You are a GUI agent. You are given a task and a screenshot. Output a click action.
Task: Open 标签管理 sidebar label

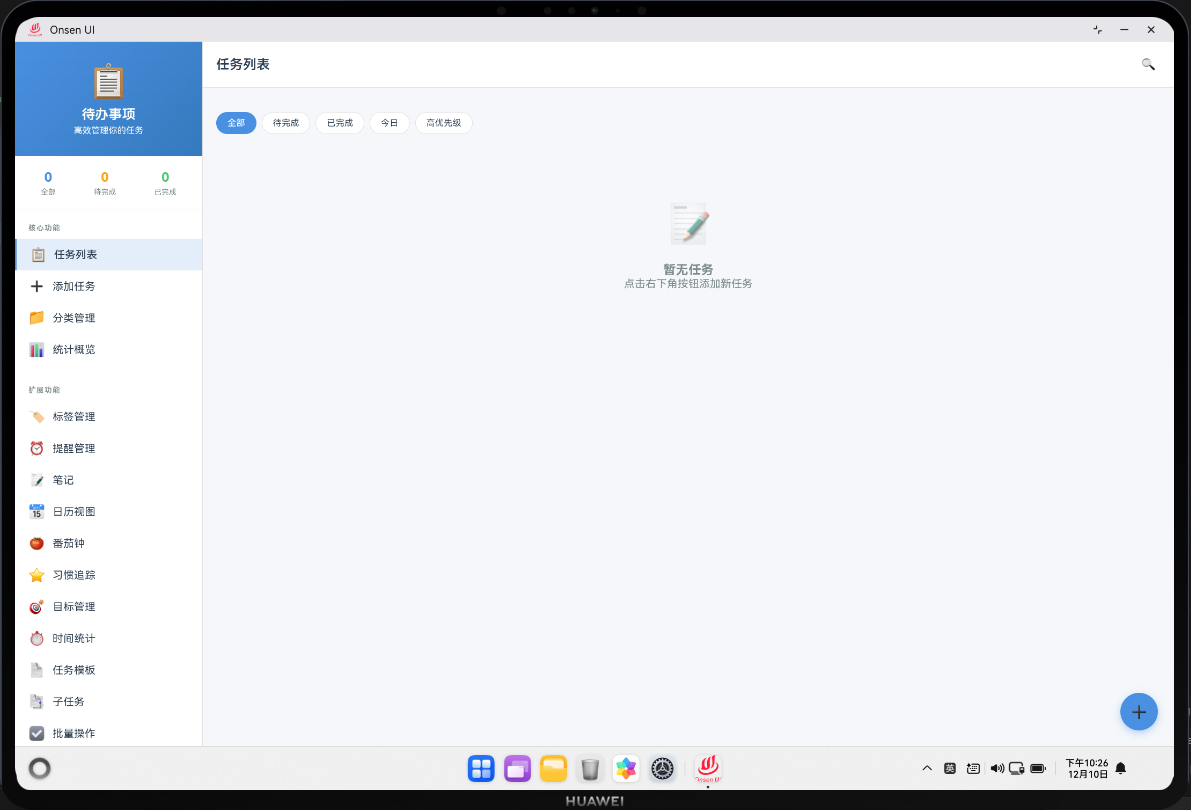point(74,416)
